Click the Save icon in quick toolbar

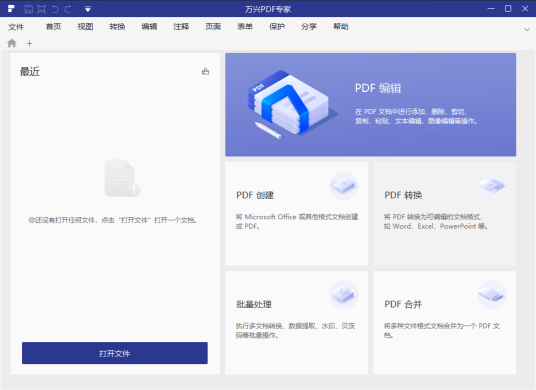click(x=29, y=9)
